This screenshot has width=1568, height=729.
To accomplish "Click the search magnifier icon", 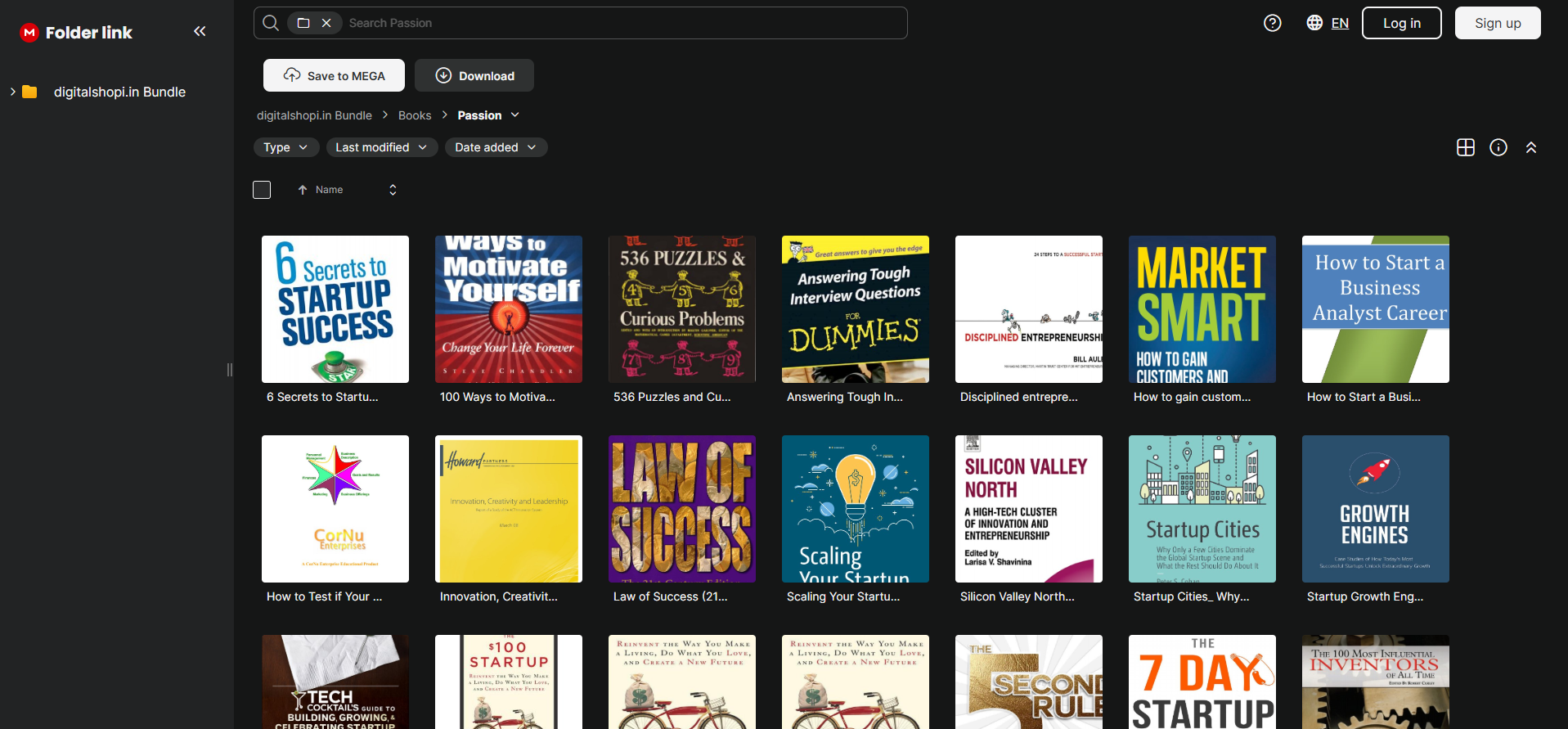I will point(271,23).
